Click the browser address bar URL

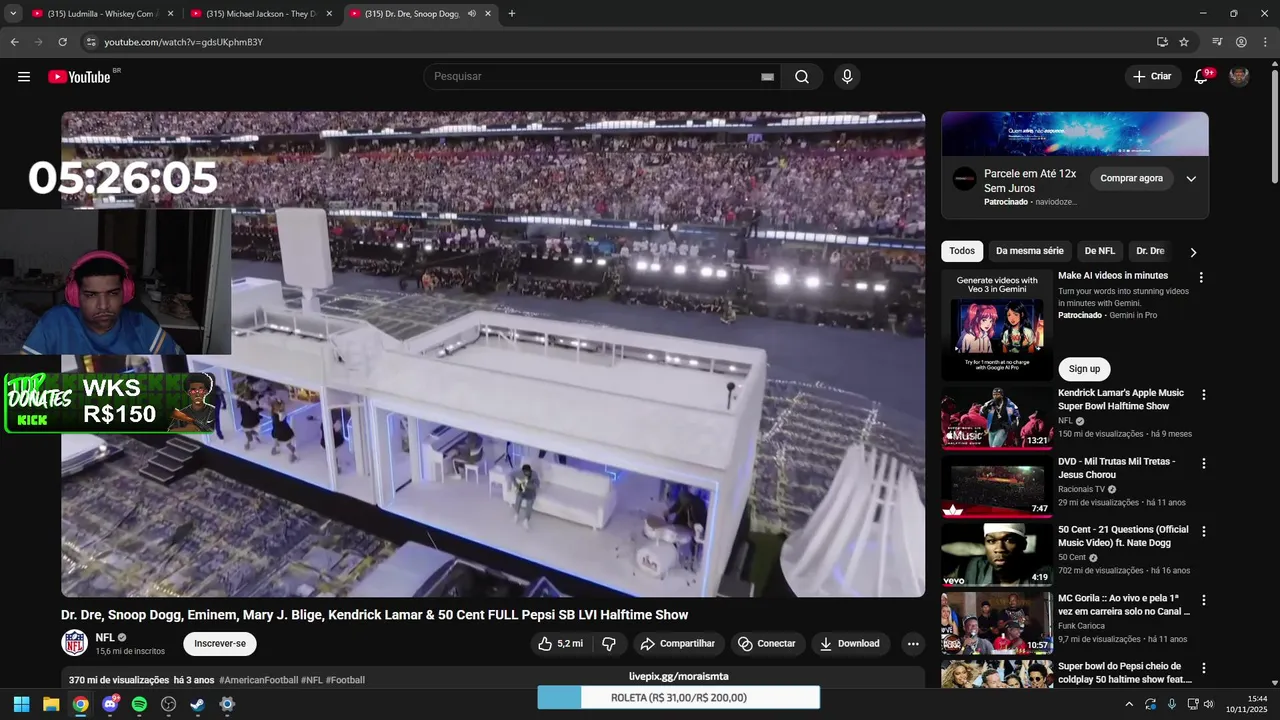coord(184,42)
